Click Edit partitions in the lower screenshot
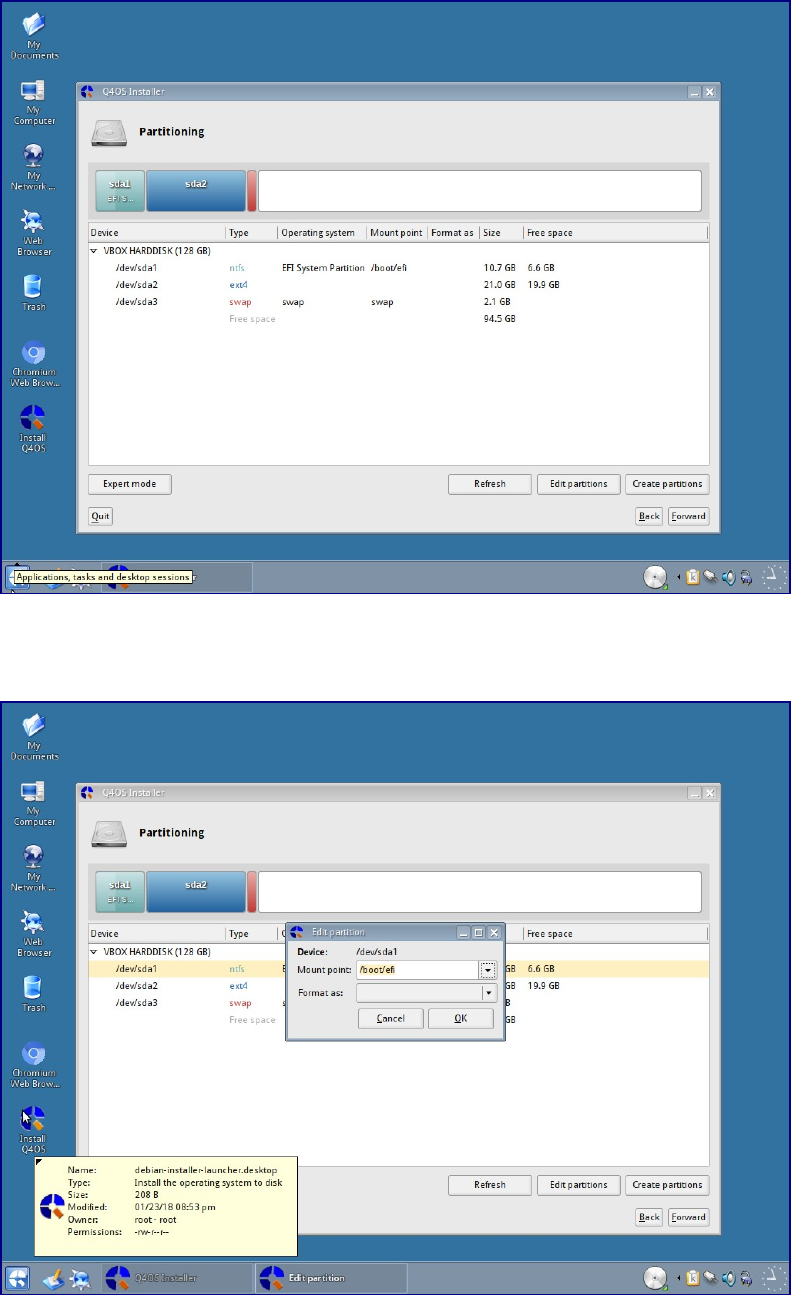The height and width of the screenshot is (1296, 791). tap(579, 1185)
